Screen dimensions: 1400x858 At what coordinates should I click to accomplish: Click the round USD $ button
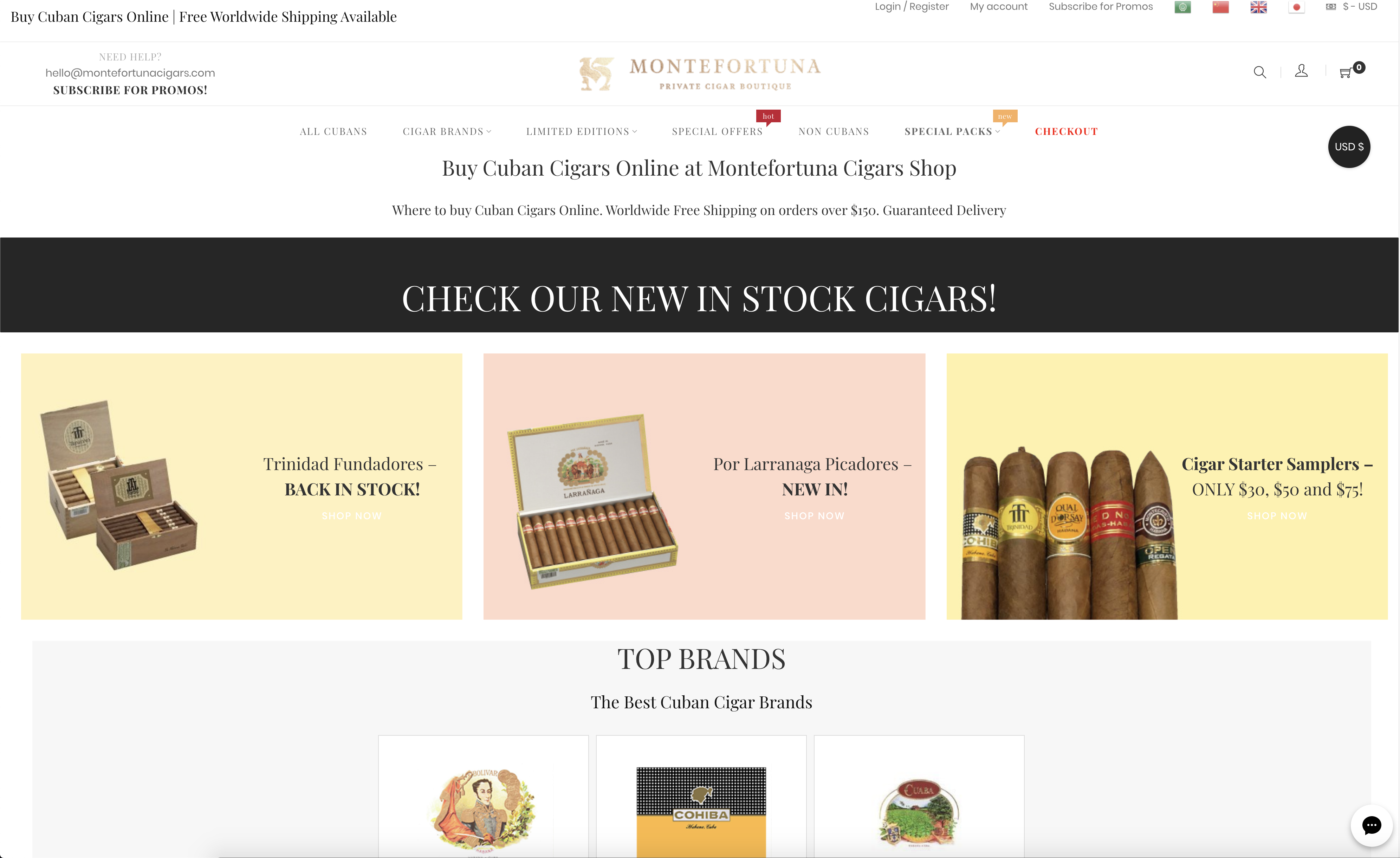pyautogui.click(x=1349, y=147)
